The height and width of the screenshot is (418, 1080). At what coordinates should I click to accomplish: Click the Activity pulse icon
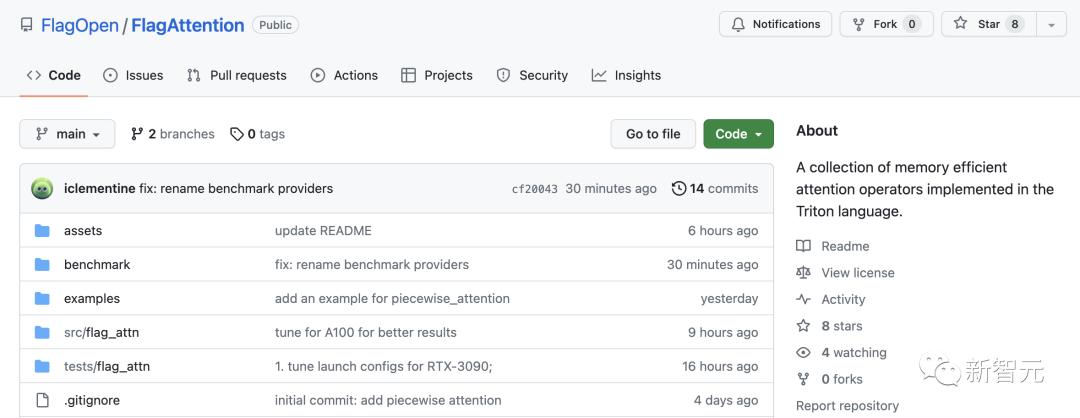click(803, 299)
